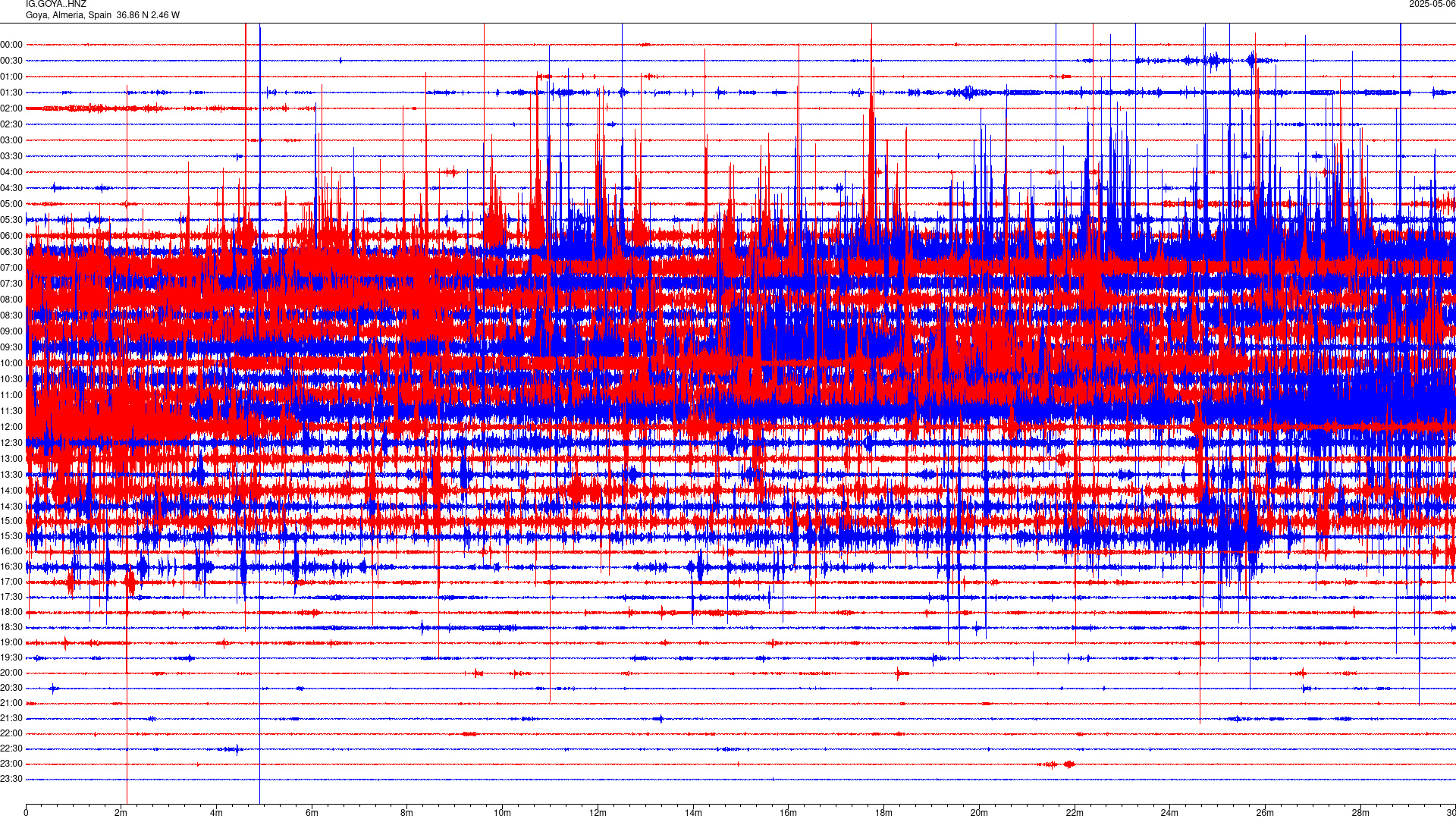Click the 14m tick on time axis
Screen dimensions: 1456x819
coord(693,813)
